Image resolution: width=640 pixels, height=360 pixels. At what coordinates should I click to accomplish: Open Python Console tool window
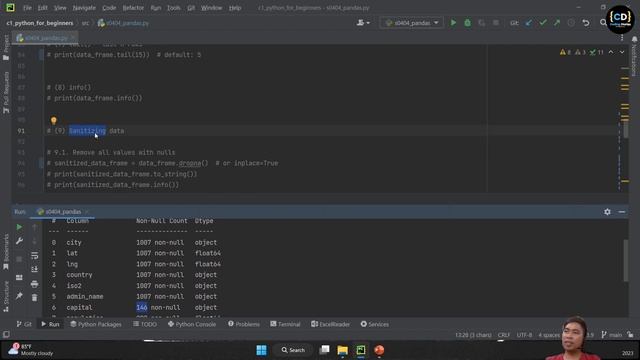[192, 324]
